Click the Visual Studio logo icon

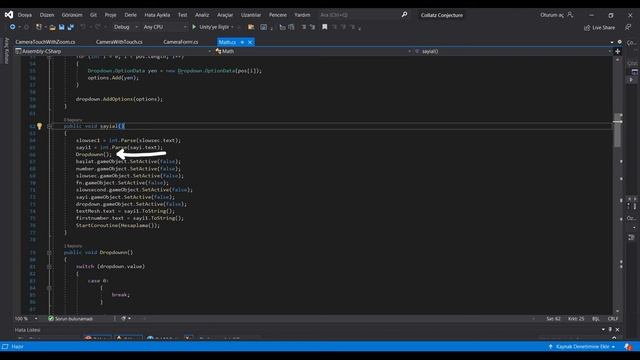click(x=9, y=15)
